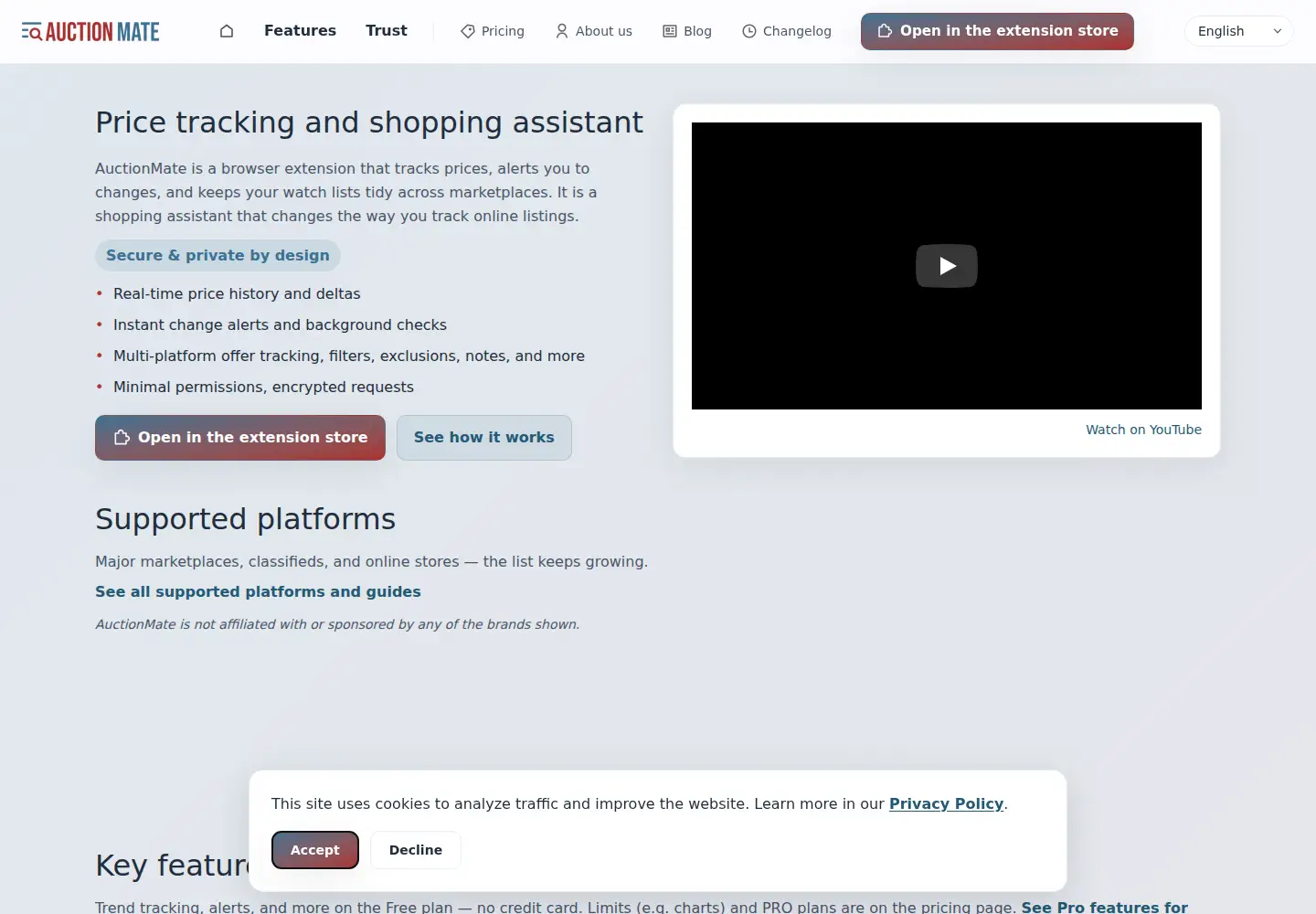Image resolution: width=1316 pixels, height=914 pixels.
Task: Click the 'Real-time price history and deltas' text
Action: tap(237, 294)
